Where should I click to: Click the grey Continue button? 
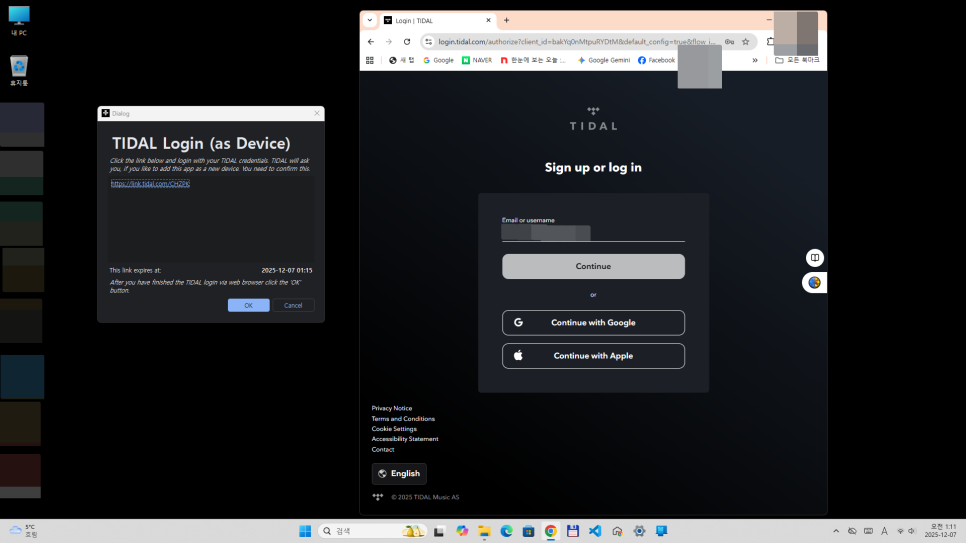(x=593, y=266)
